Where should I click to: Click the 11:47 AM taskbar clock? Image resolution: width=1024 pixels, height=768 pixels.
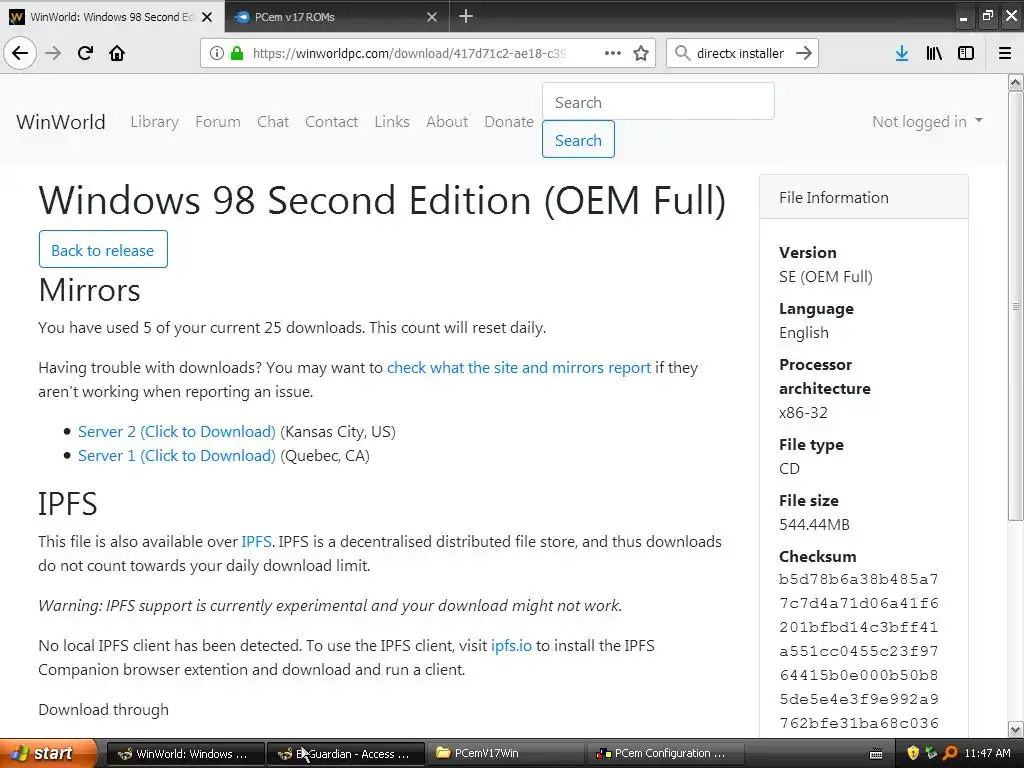[x=987, y=753]
